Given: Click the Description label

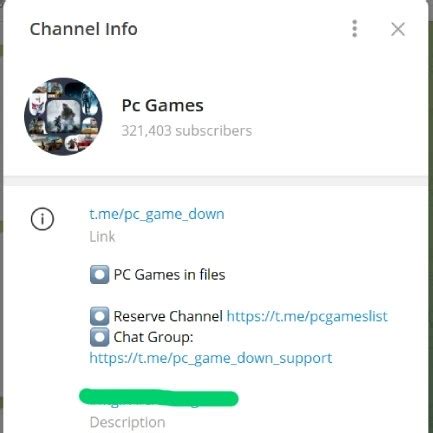Looking at the screenshot, I should click(127, 422).
